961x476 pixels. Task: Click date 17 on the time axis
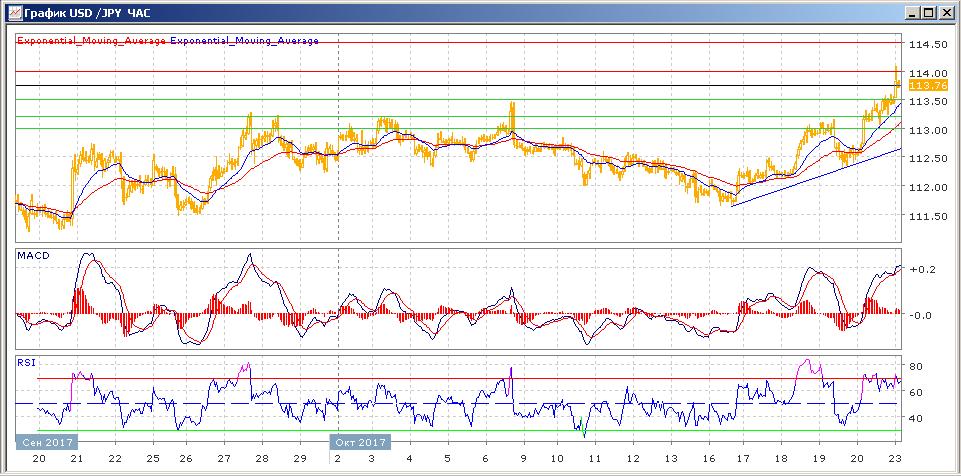point(746,457)
